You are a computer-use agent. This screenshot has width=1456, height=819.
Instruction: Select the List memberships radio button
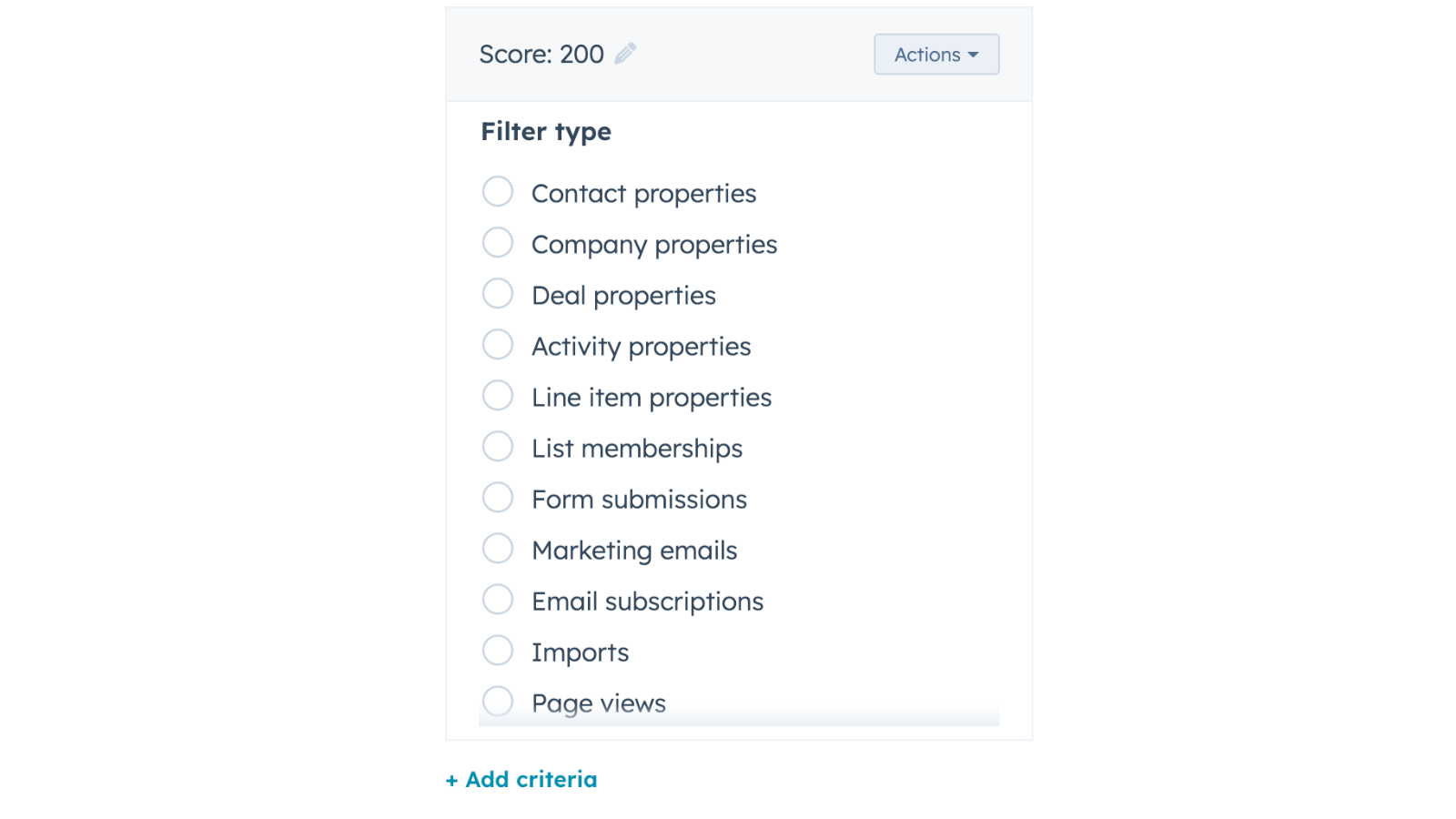coord(498,447)
